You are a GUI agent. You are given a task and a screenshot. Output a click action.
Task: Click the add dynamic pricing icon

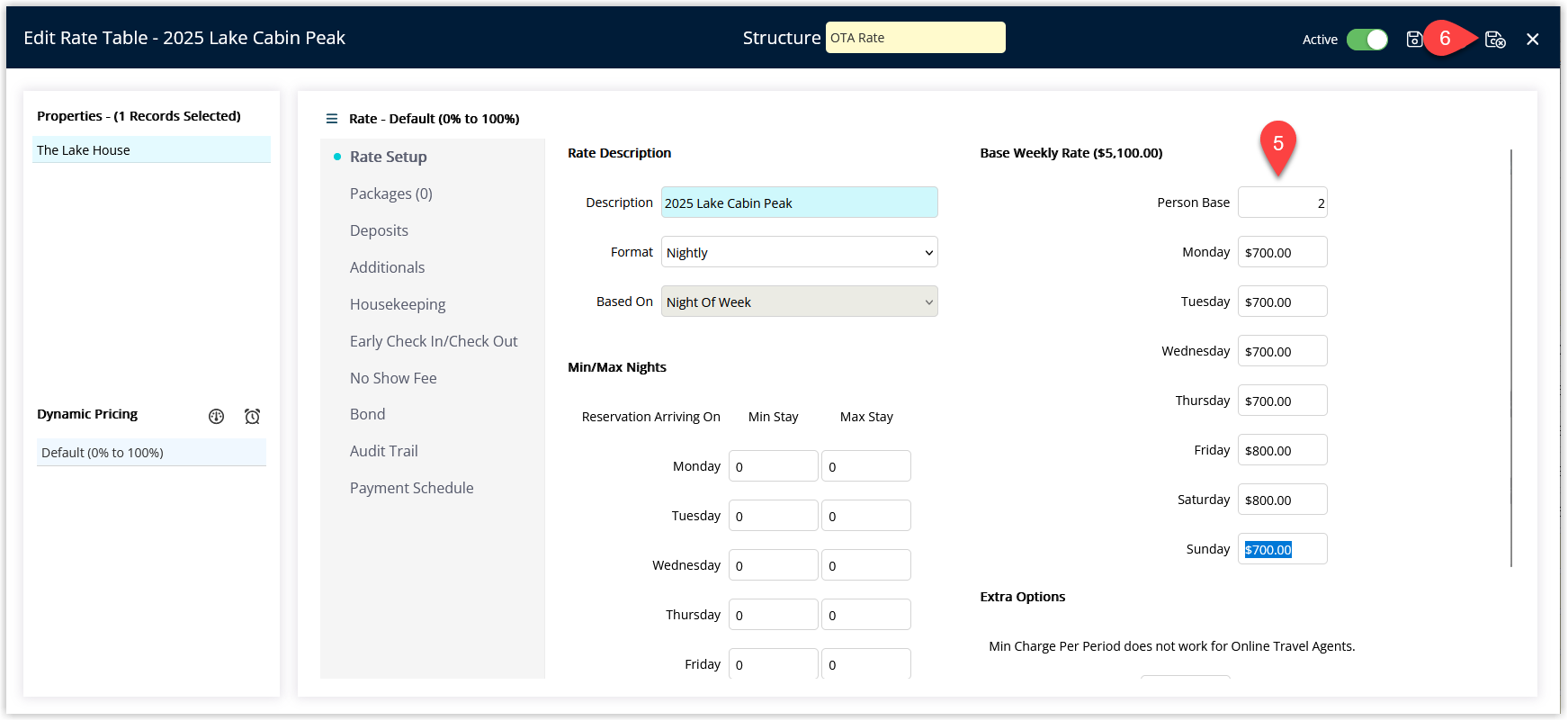pyautogui.click(x=216, y=416)
